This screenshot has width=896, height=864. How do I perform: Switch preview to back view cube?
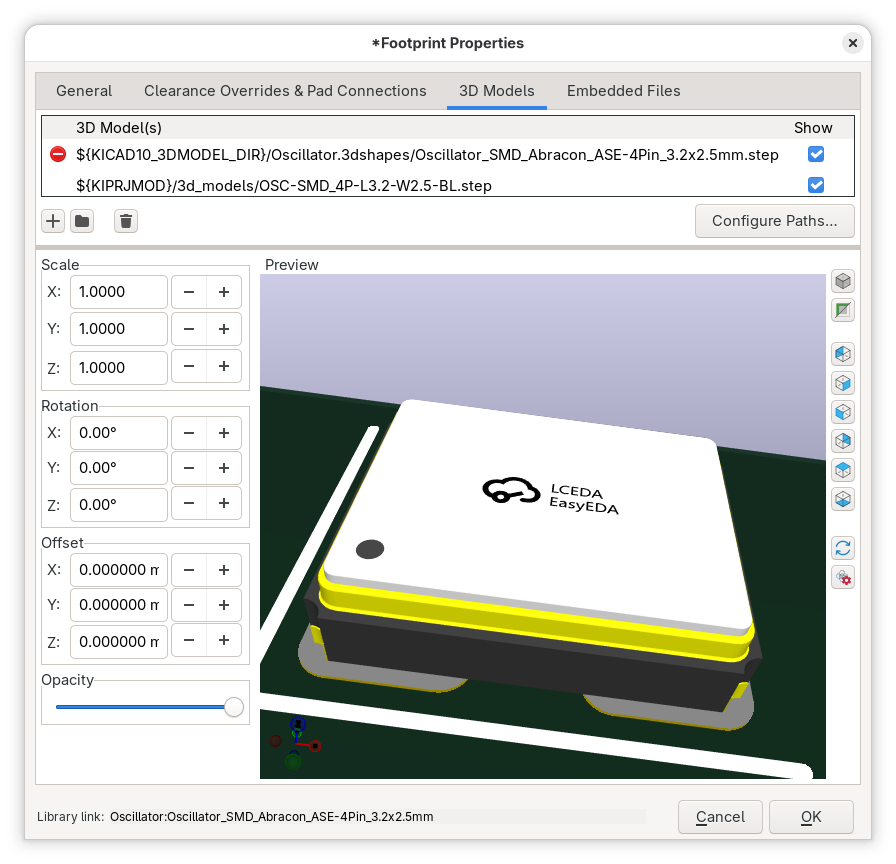[x=843, y=441]
